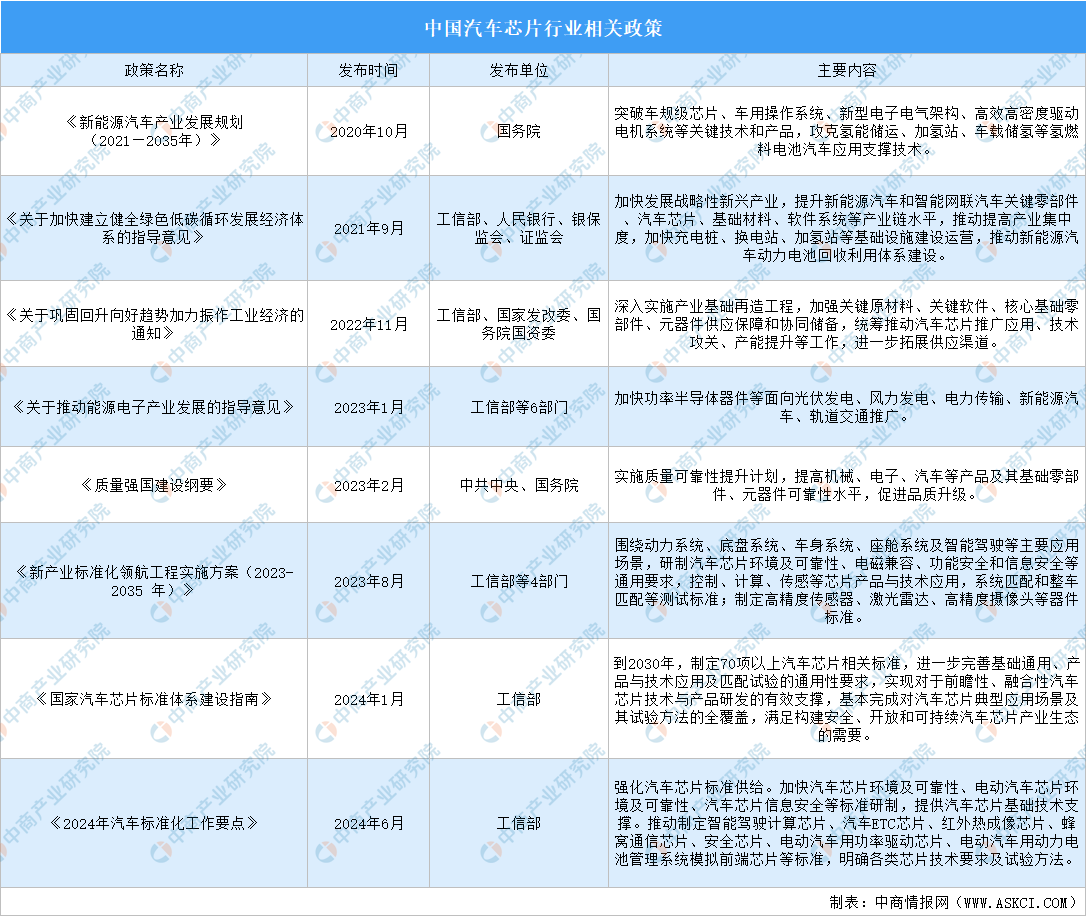This screenshot has height=916, width=1086.
Task: Click policy name 《新能源汽车产业发展规划（2021－2035年）》
Action: click(x=154, y=131)
